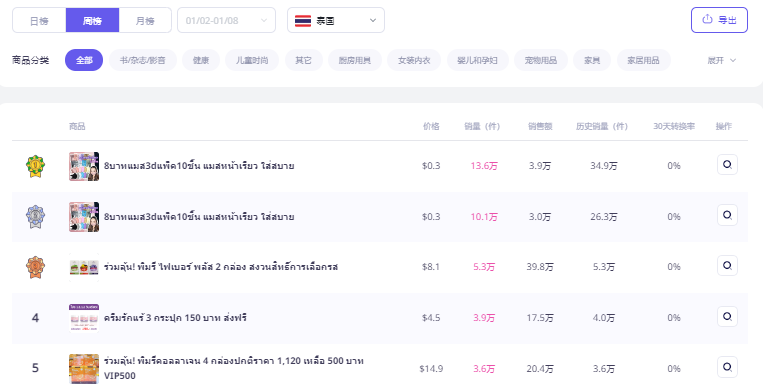Click the thumbnail of the rank 5 product
763x390 pixels.
[84, 369]
